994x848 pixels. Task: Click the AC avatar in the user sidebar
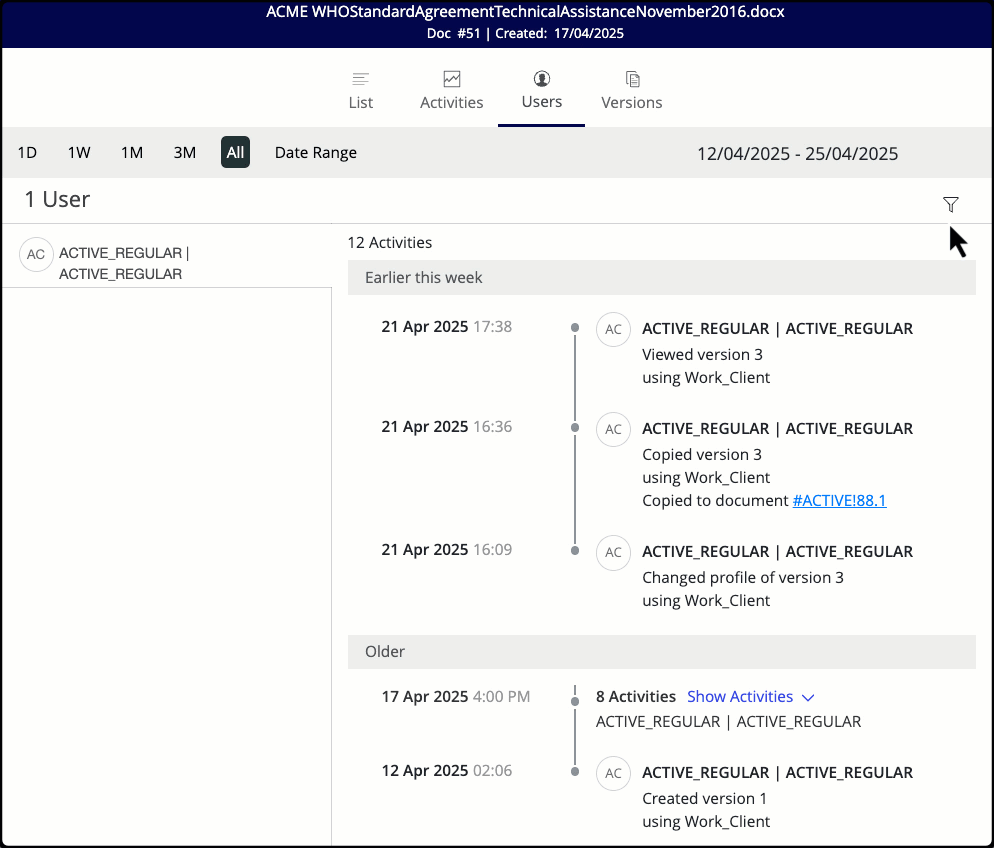pos(36,254)
